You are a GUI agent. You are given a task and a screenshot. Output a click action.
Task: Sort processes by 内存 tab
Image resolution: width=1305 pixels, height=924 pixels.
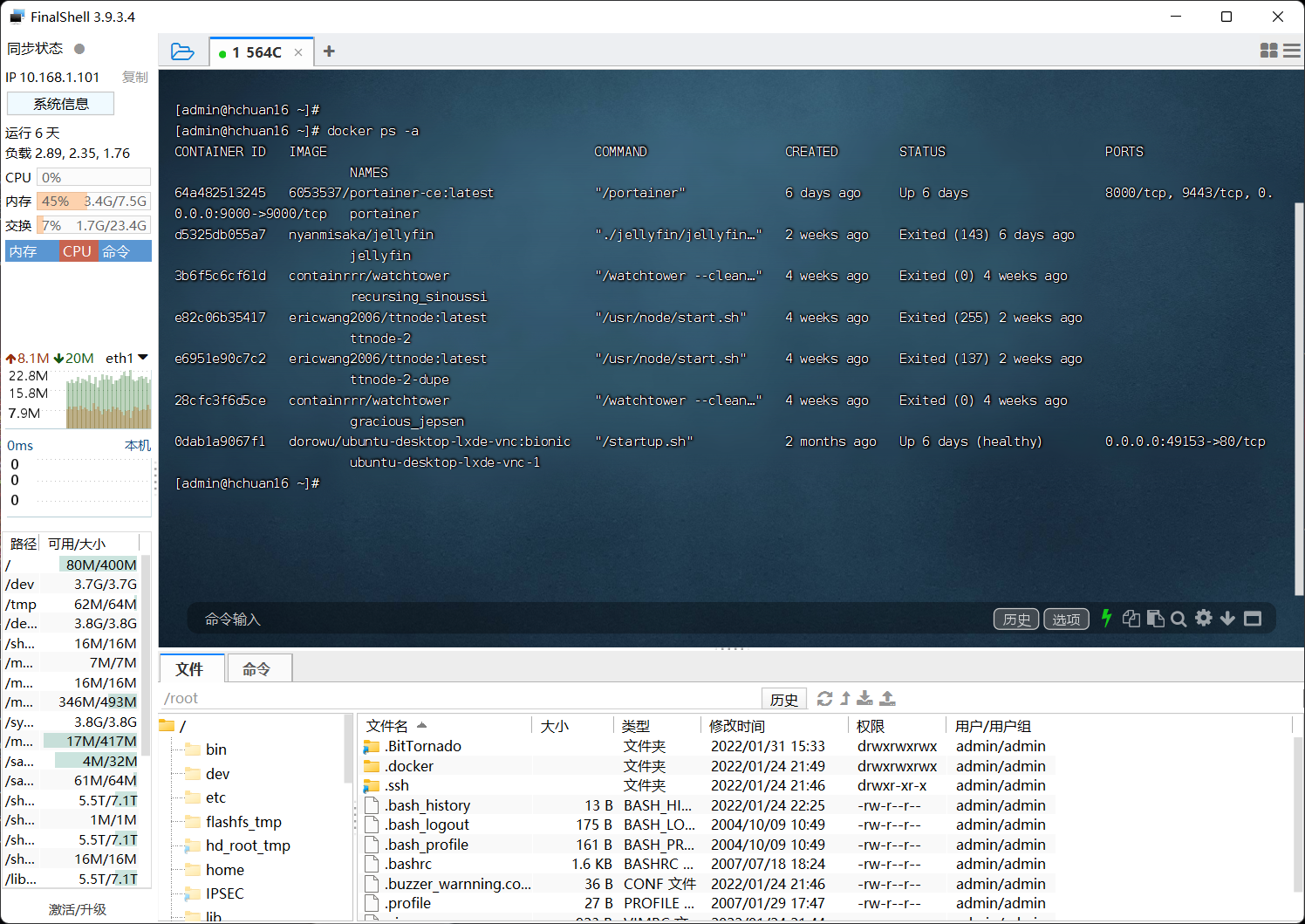pyautogui.click(x=31, y=251)
